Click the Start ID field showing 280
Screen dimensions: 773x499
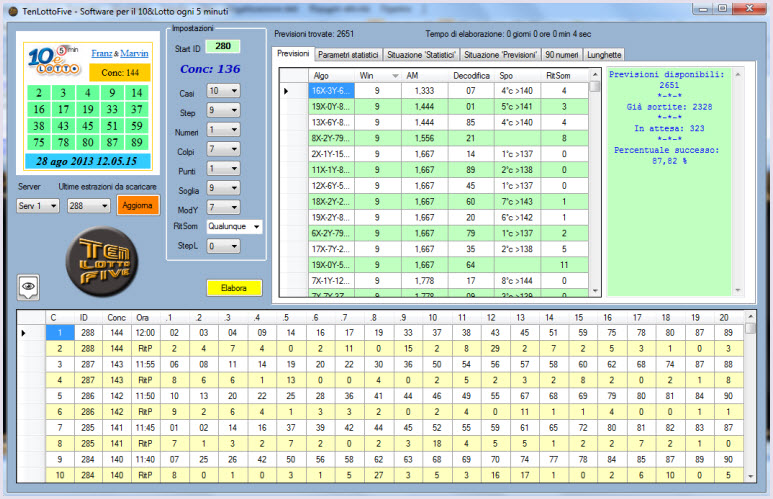click(x=222, y=46)
